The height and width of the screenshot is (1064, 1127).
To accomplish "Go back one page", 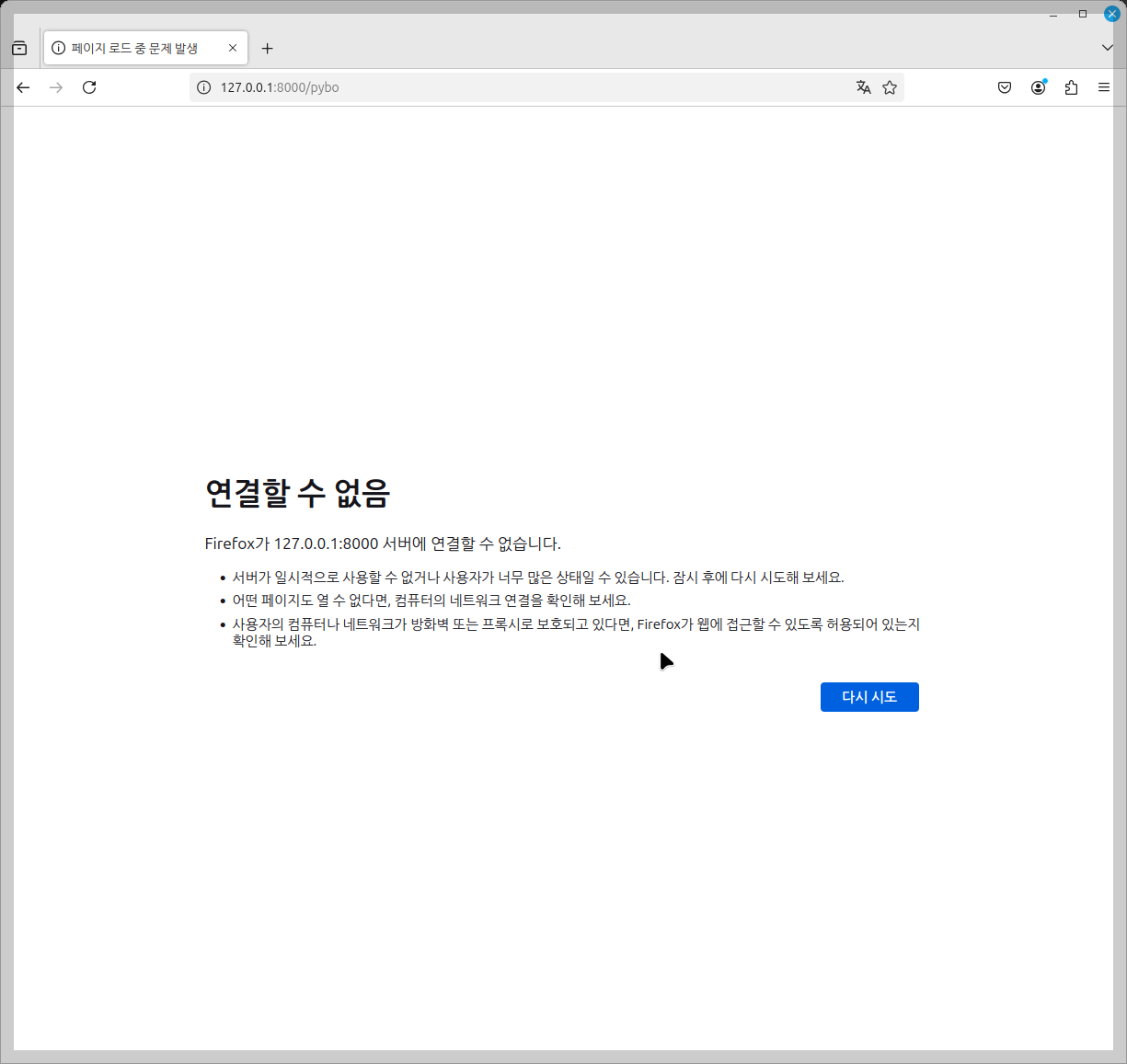I will coord(23,87).
